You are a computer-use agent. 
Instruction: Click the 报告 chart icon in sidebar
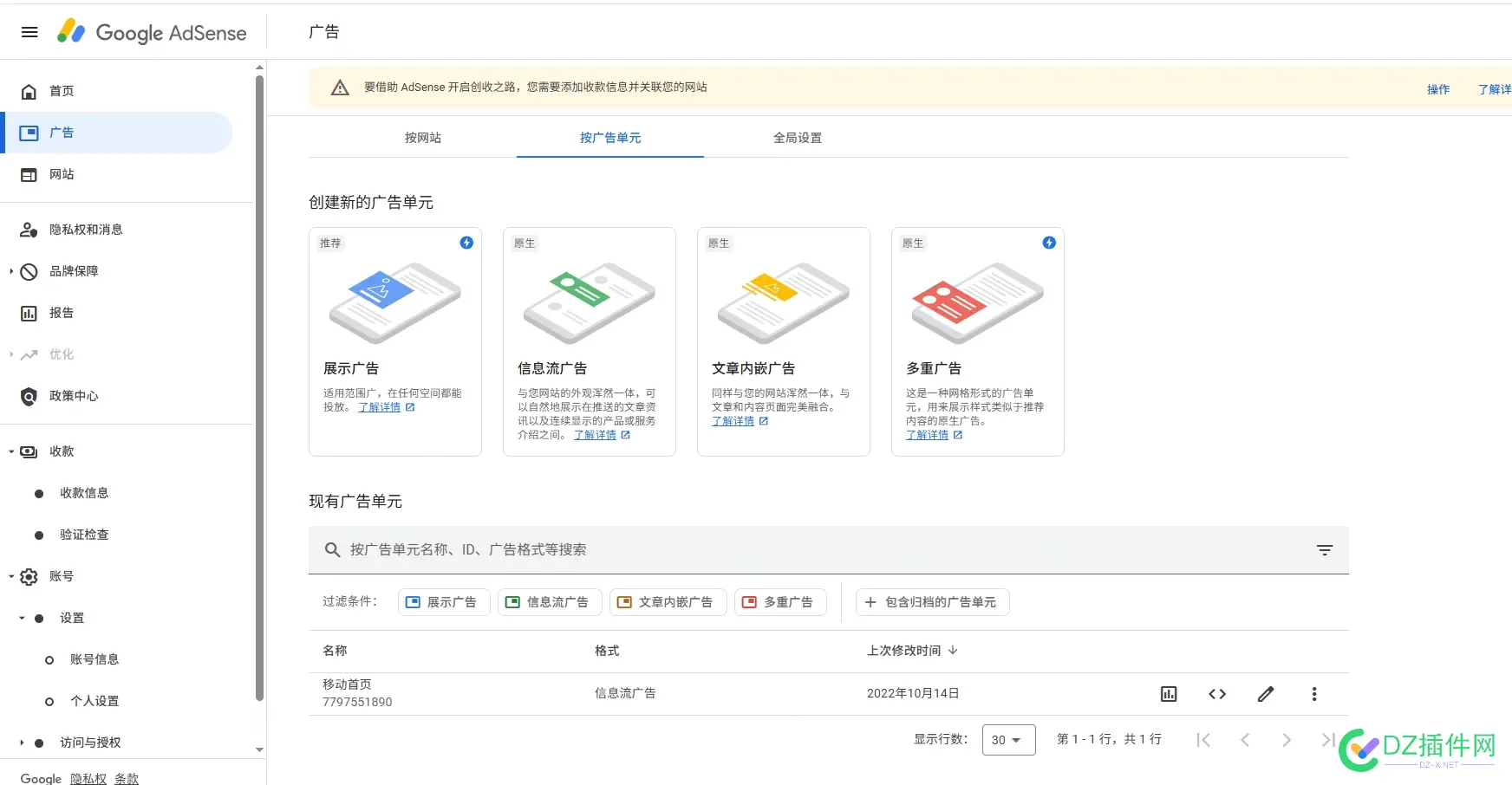(29, 313)
